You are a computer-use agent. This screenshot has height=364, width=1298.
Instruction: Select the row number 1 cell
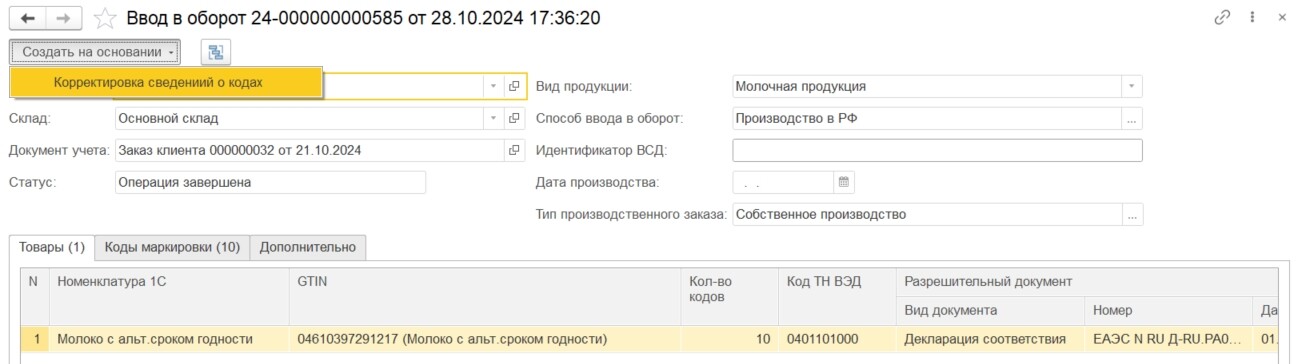coord(35,339)
